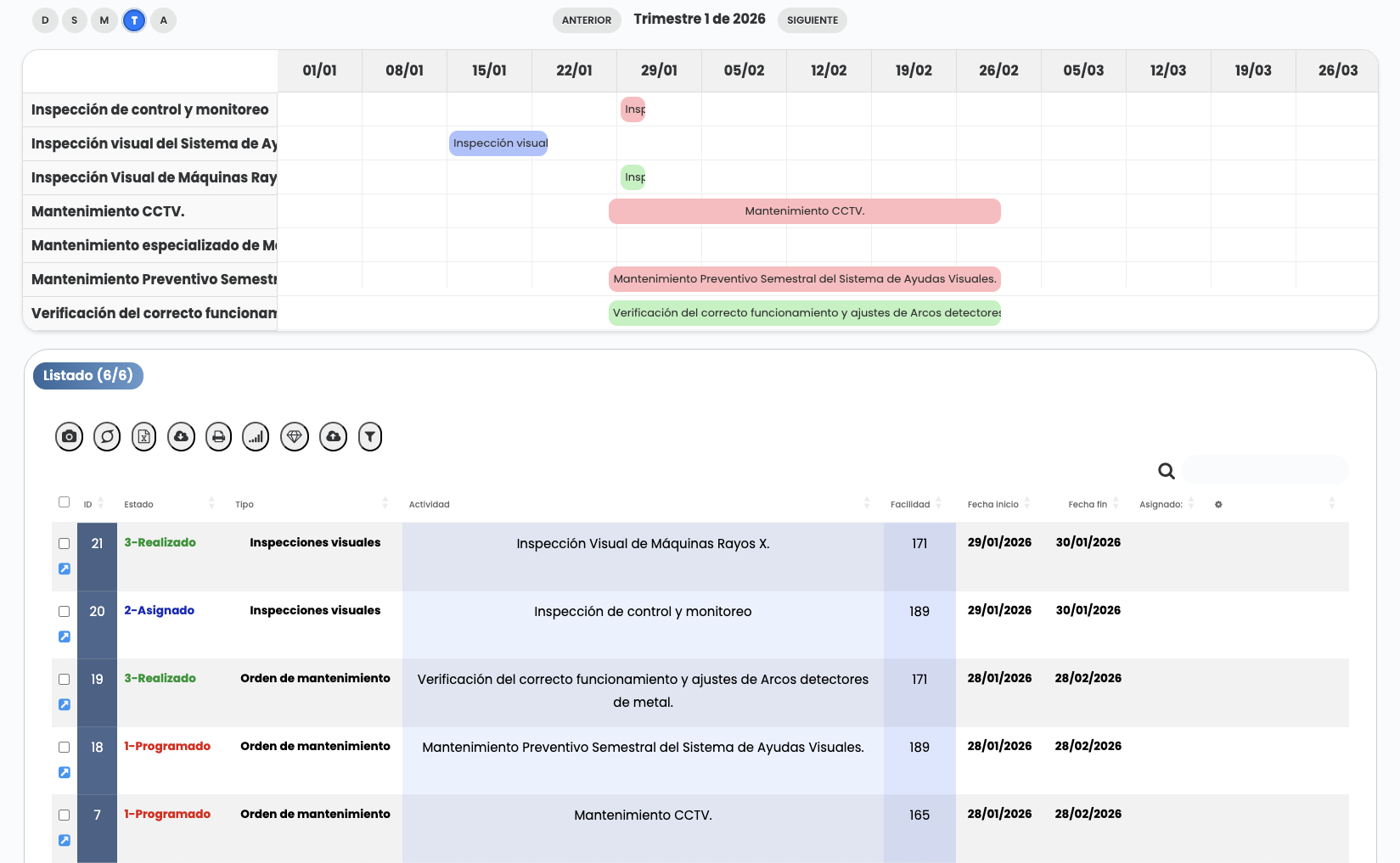Check the box for row ID 20
Screen dimensions: 1400x863
pos(64,611)
